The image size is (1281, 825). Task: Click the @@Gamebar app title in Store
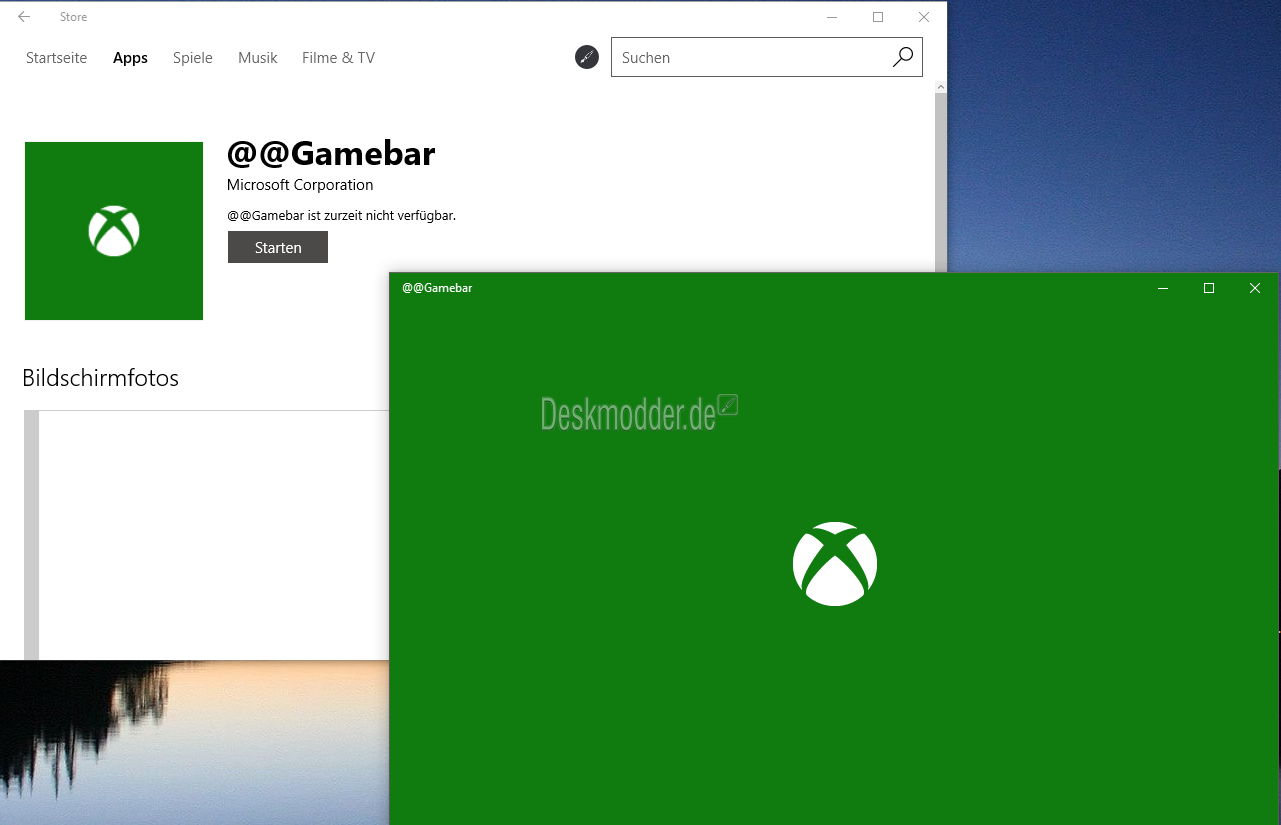coord(331,154)
